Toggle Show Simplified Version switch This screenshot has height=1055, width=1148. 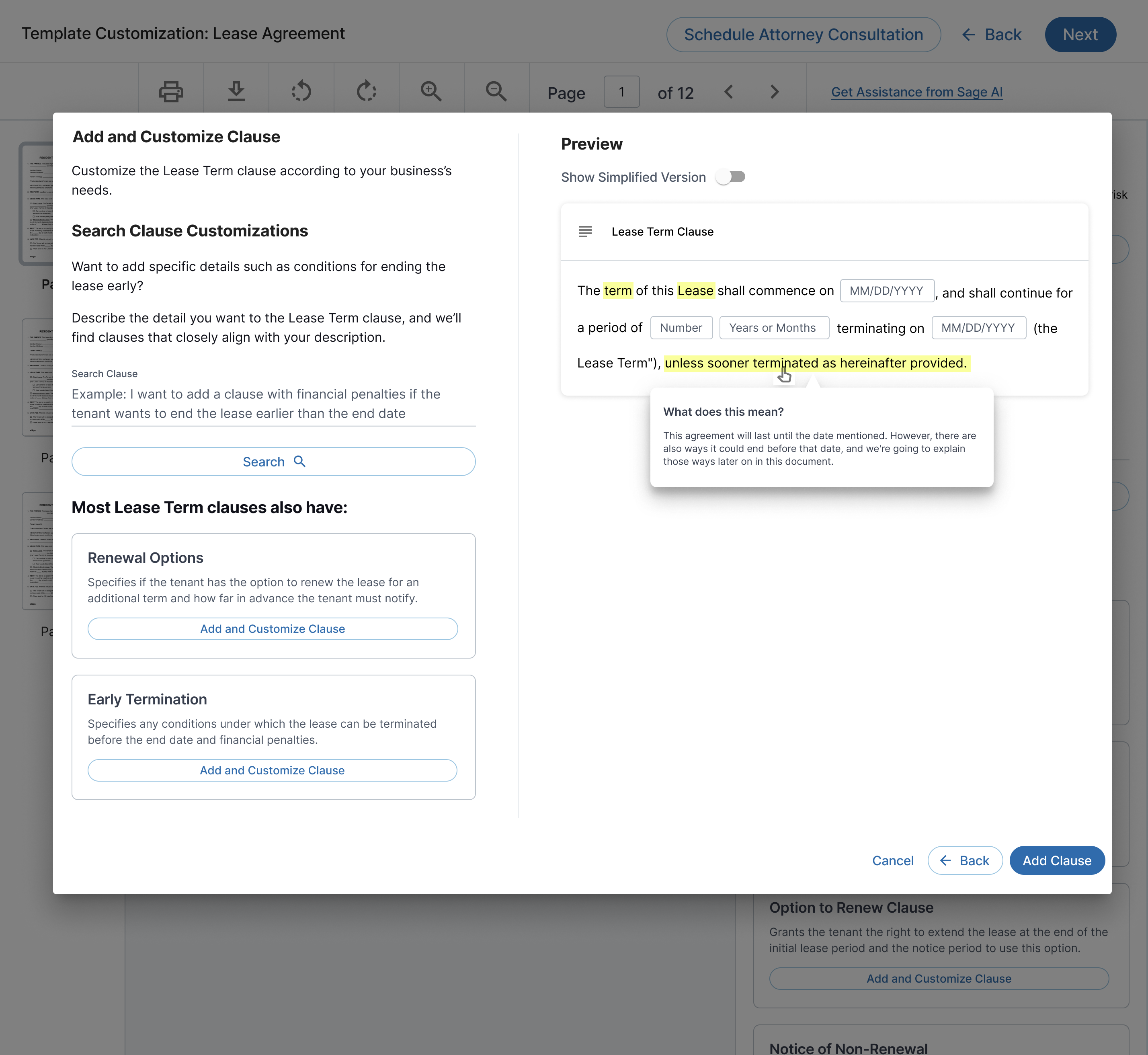tap(731, 177)
